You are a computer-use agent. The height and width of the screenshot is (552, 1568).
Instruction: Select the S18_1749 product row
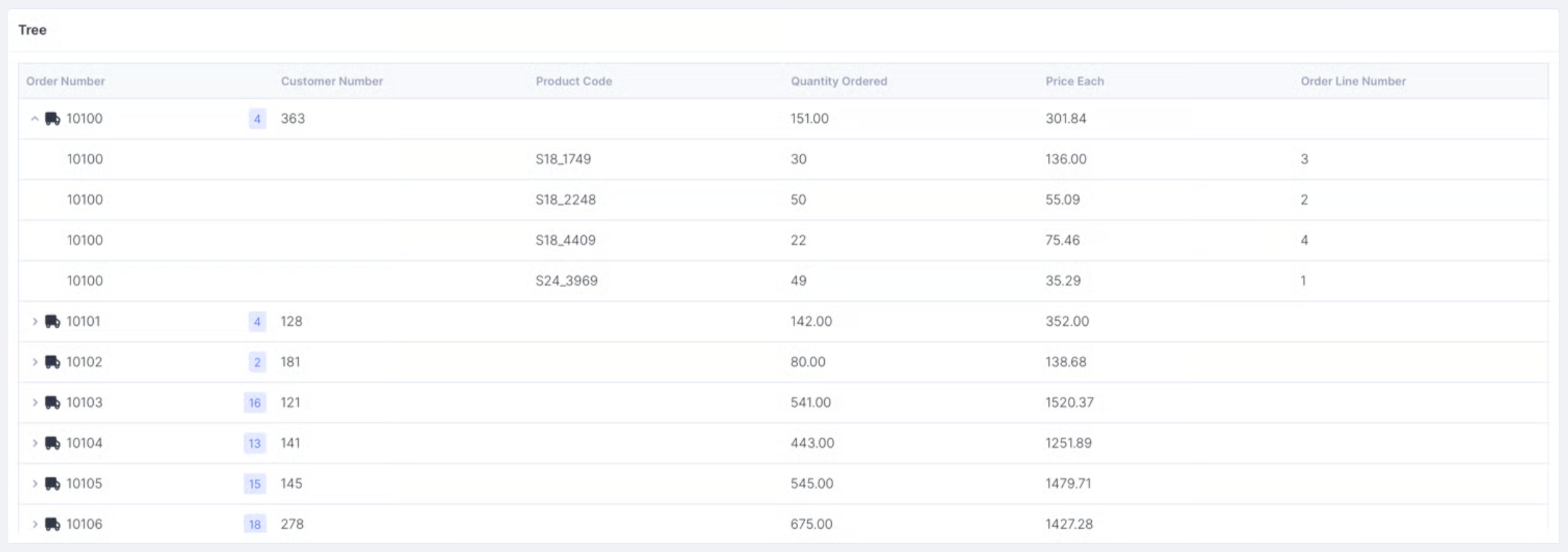(x=563, y=159)
